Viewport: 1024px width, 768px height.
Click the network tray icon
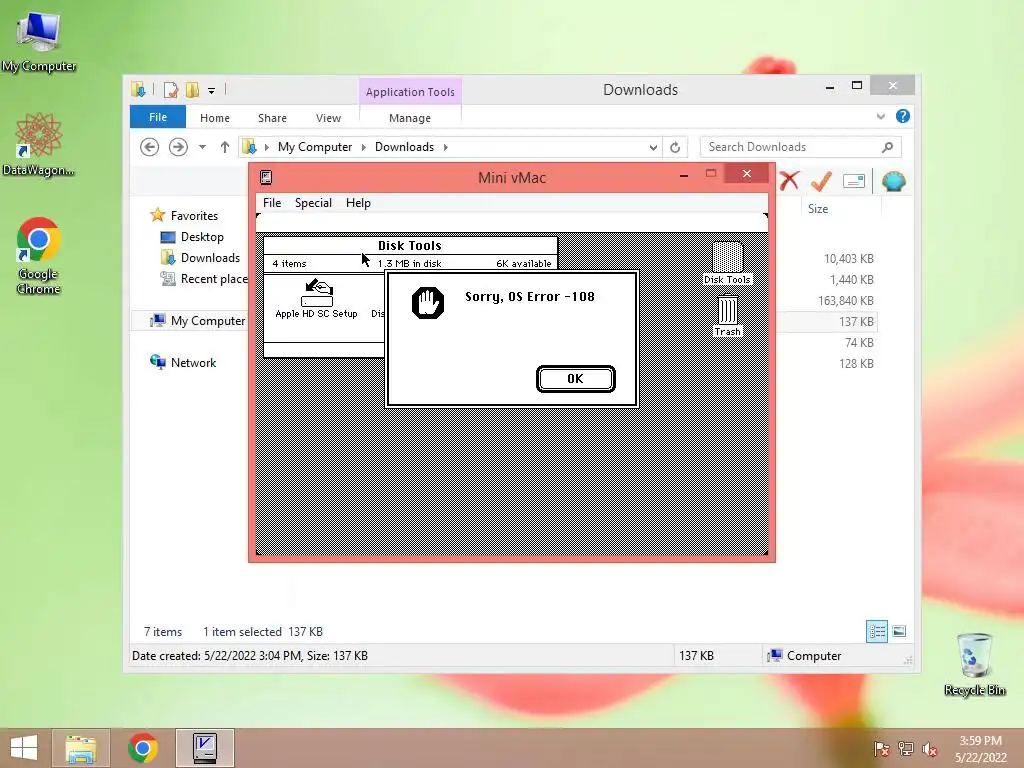click(x=905, y=748)
